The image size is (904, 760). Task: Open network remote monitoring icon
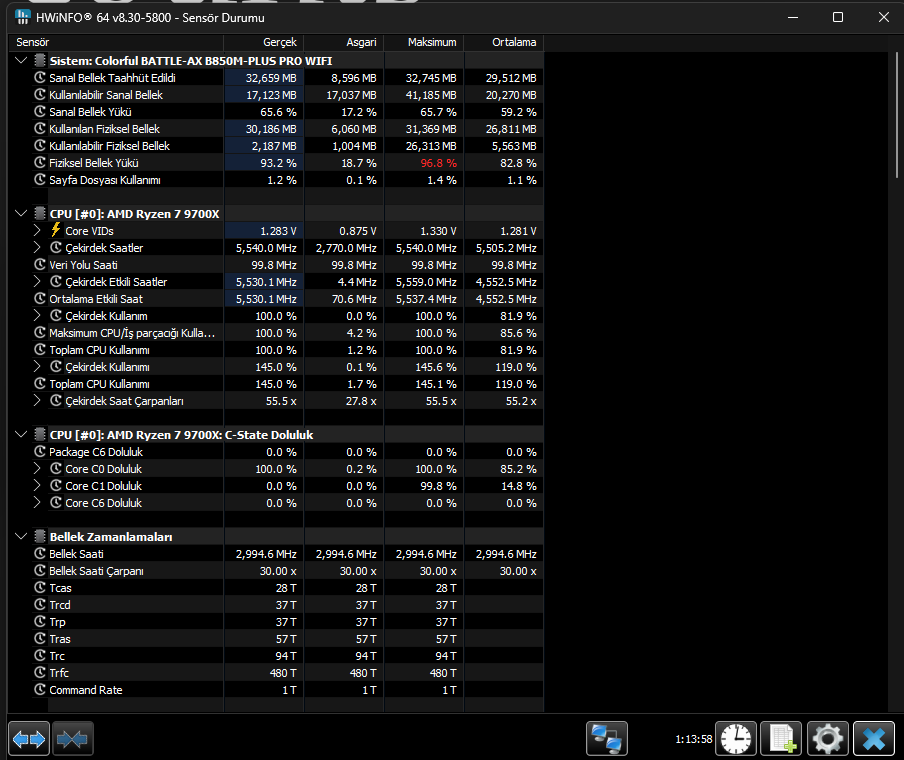(607, 738)
